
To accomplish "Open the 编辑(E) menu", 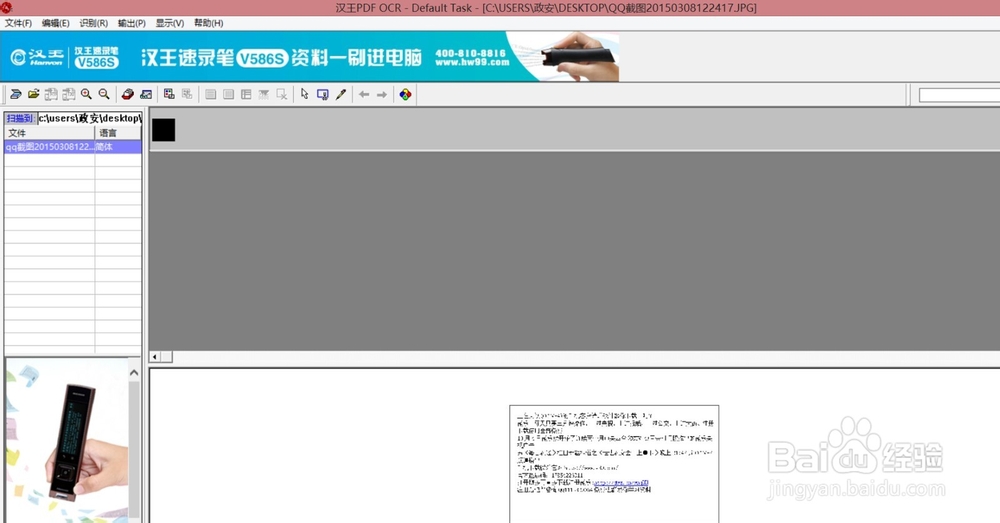I will coord(55,23).
